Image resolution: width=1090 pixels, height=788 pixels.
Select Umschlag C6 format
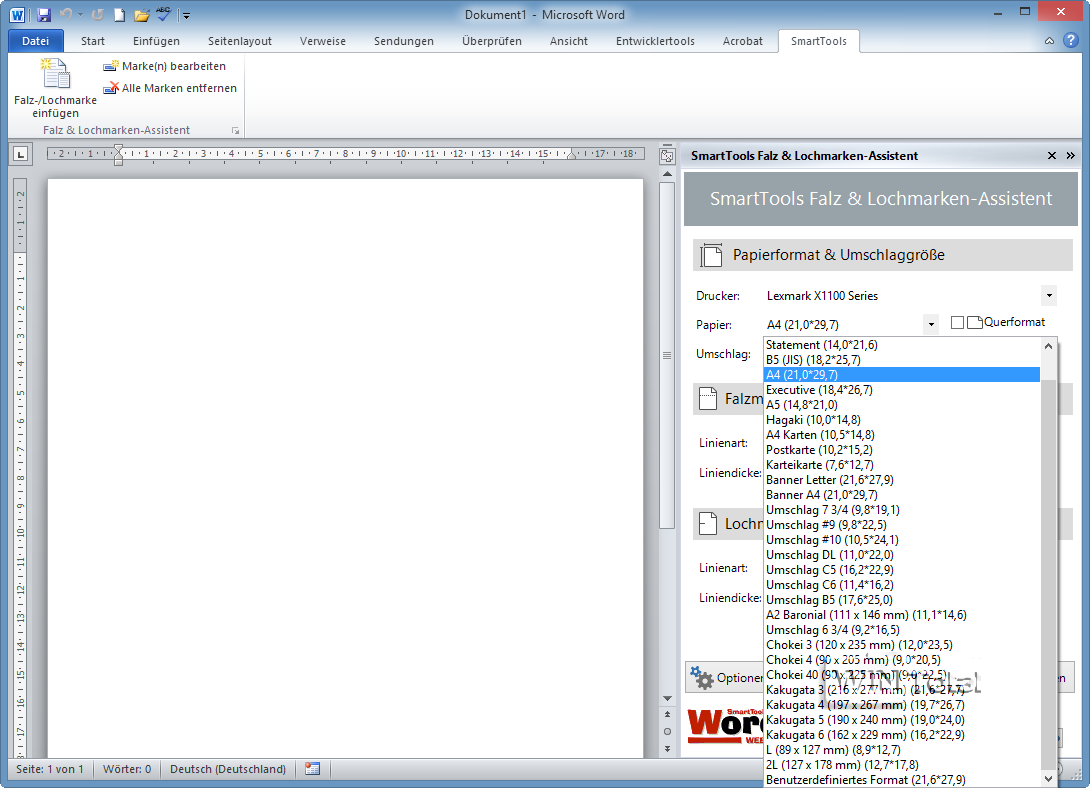902,585
